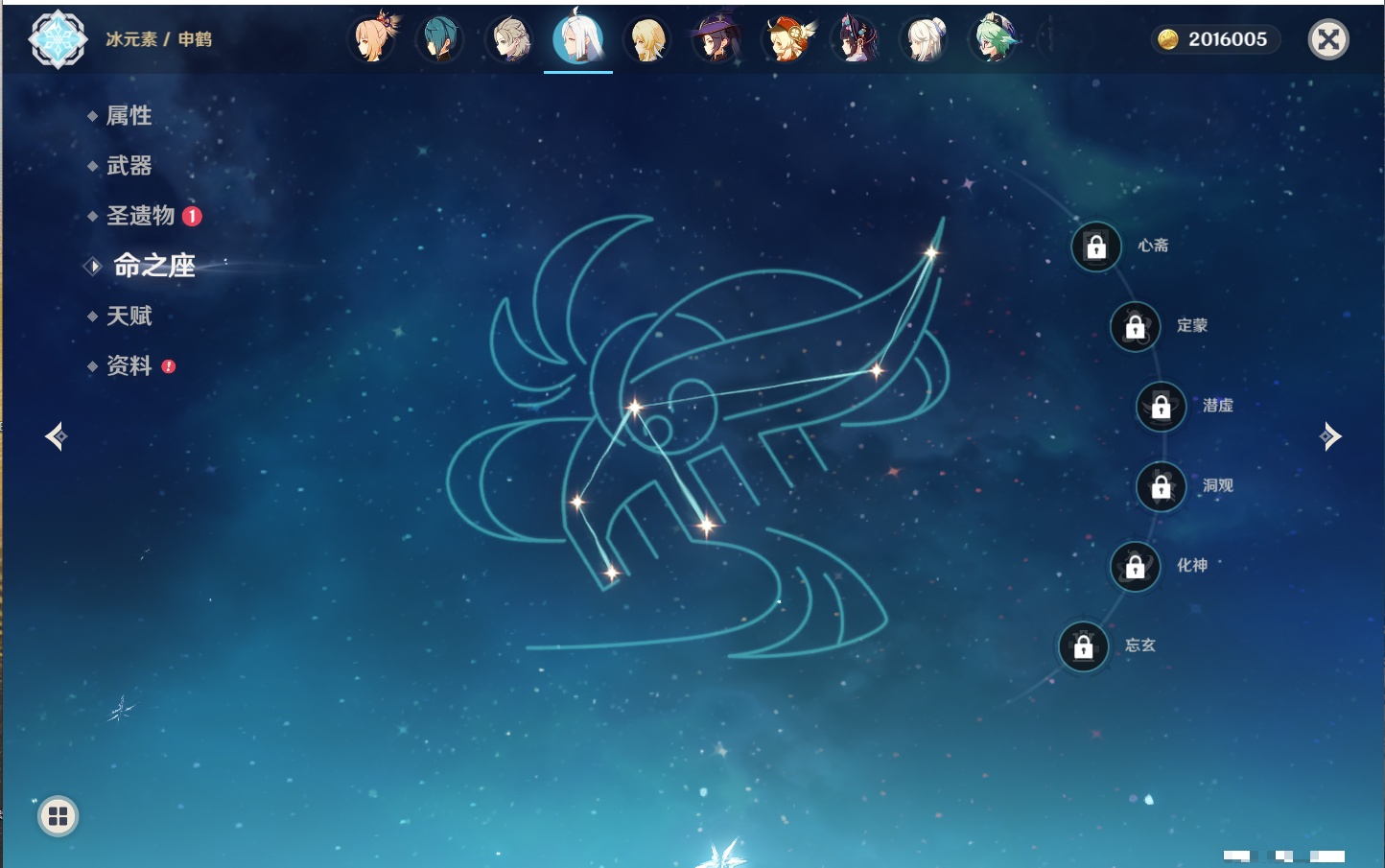Select the locked 化神 constellation node

click(1135, 567)
